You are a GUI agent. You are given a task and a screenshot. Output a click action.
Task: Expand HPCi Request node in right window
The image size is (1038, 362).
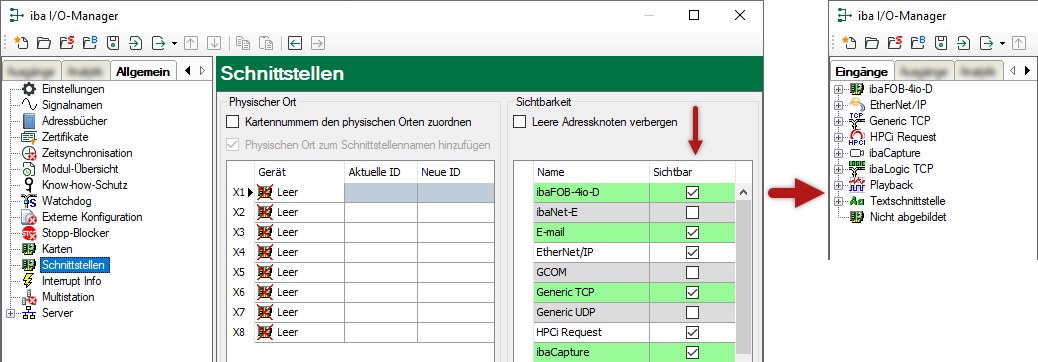tap(838, 137)
